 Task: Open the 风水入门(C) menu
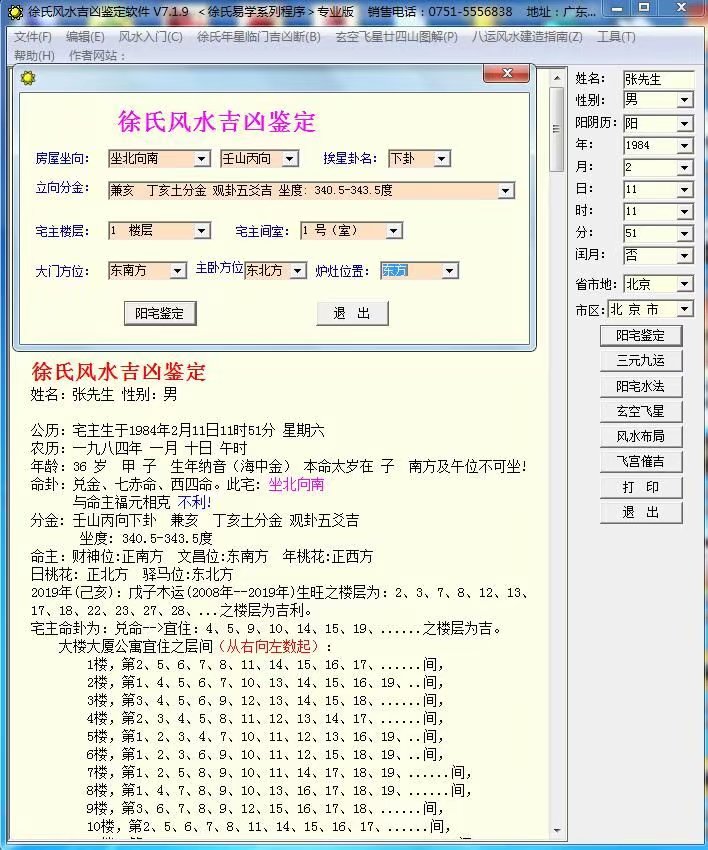pyautogui.click(x=151, y=37)
